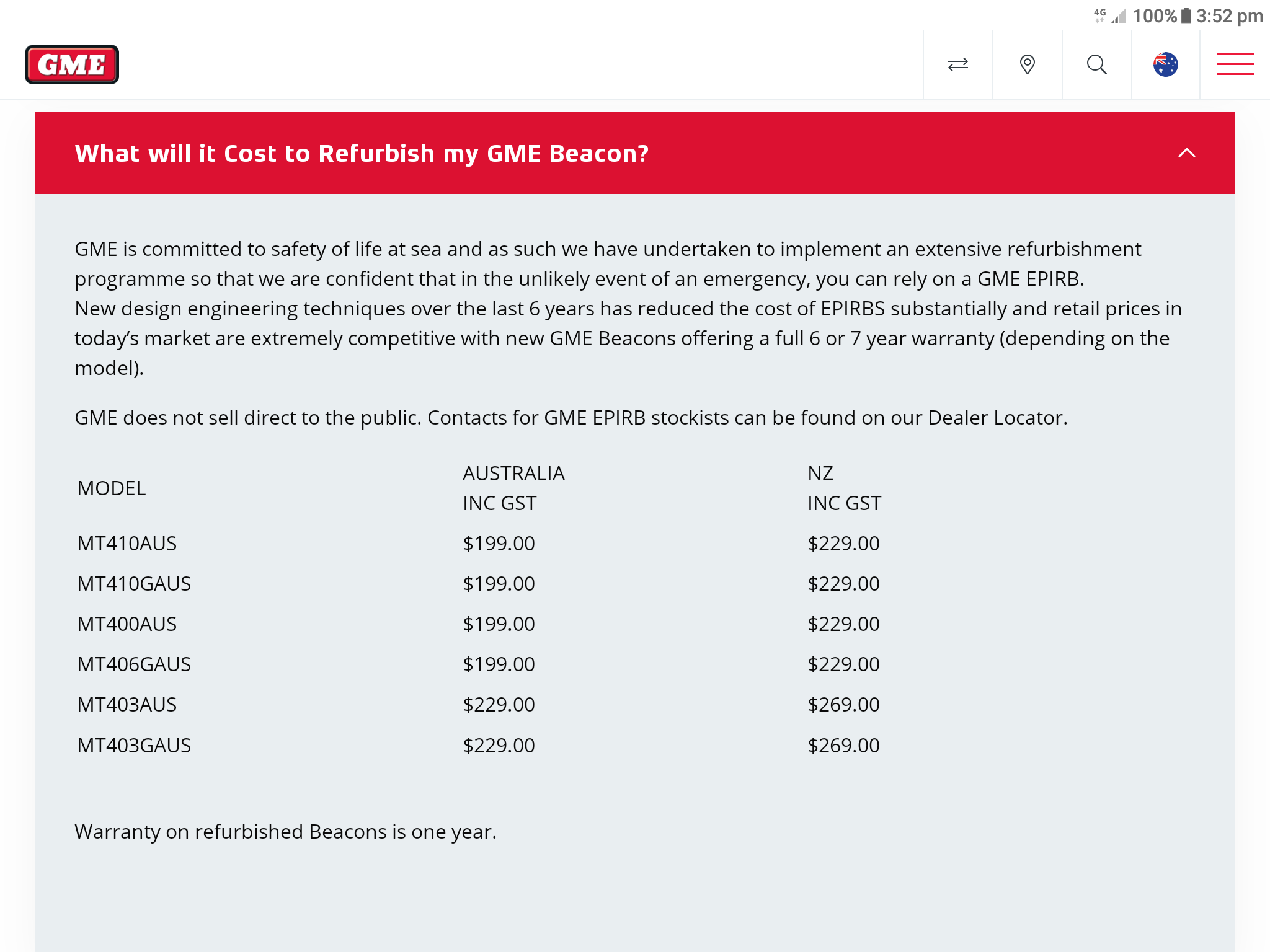Image resolution: width=1270 pixels, height=952 pixels.
Task: Open the red hamburger menu
Action: (x=1235, y=64)
